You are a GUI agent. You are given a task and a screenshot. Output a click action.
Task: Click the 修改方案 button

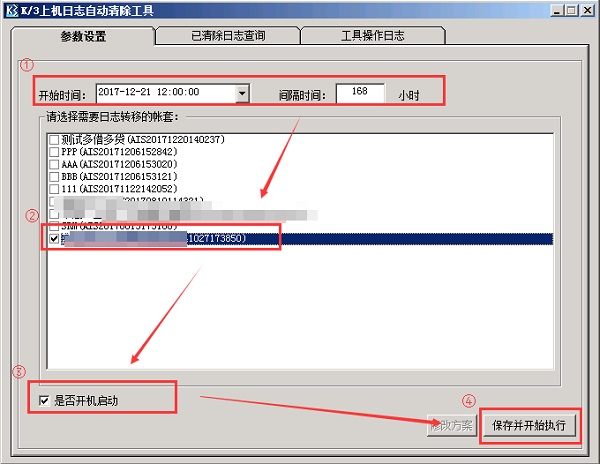click(450, 425)
